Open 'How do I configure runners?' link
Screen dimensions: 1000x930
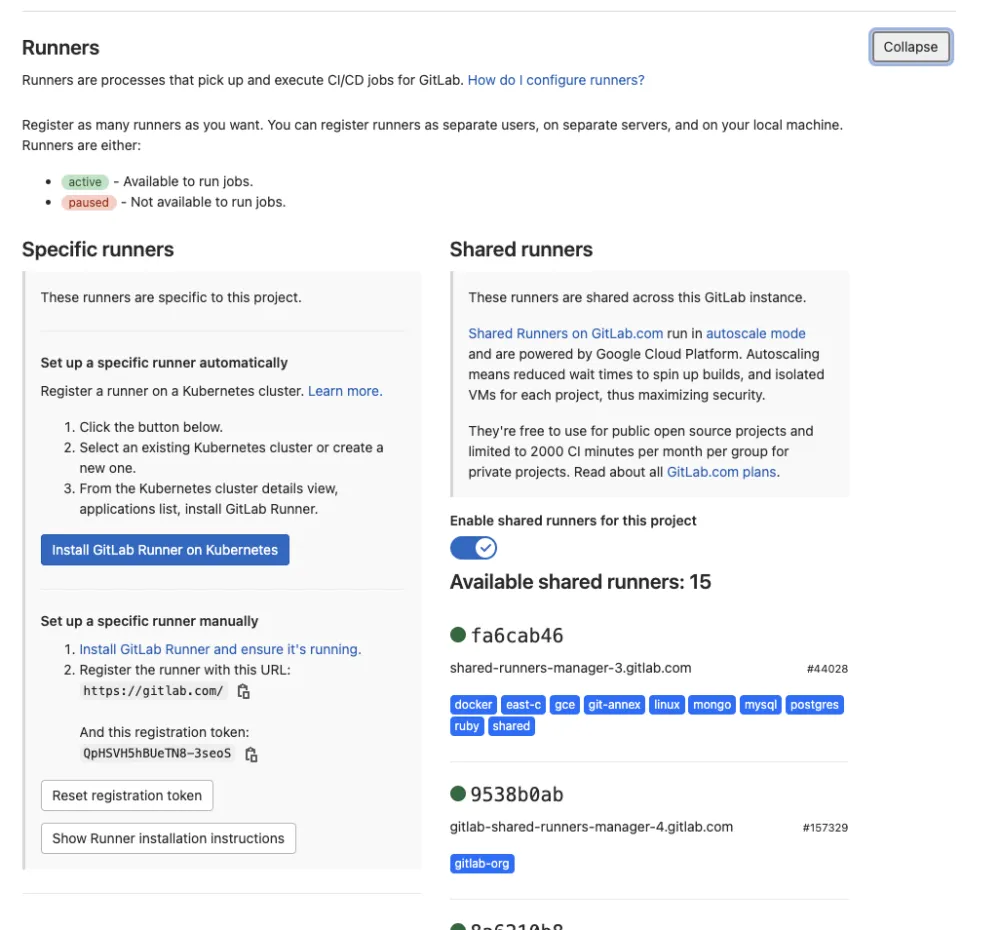(x=556, y=80)
